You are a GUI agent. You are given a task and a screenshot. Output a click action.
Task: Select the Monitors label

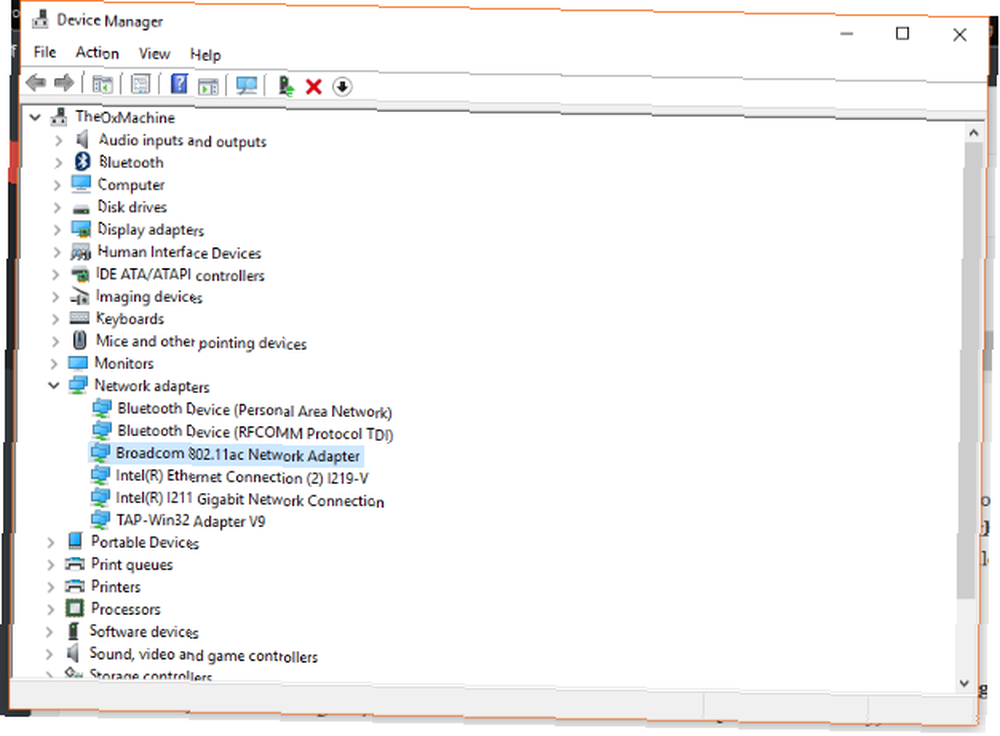point(124,363)
